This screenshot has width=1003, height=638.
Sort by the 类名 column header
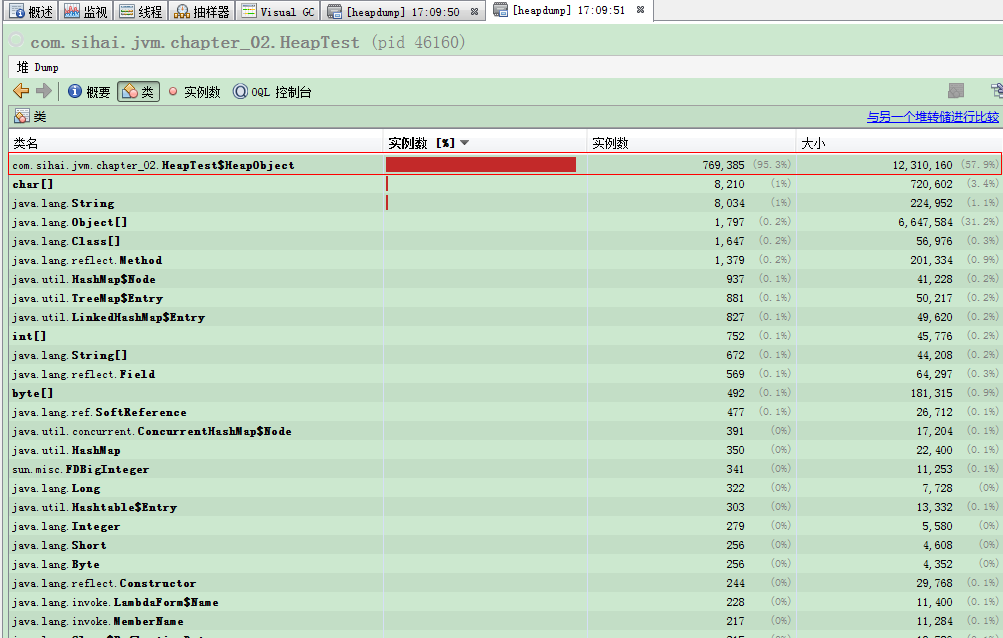tap(196, 143)
